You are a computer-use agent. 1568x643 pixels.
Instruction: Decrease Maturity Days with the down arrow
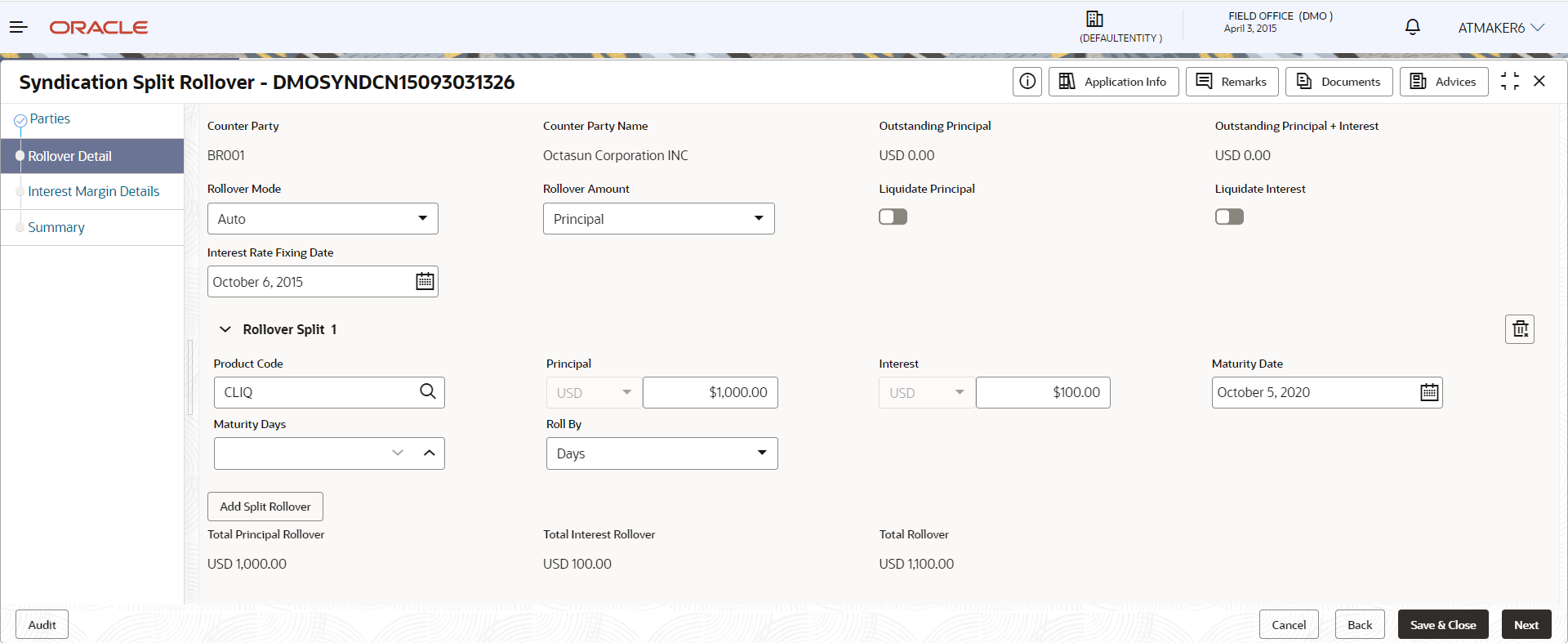click(x=398, y=453)
